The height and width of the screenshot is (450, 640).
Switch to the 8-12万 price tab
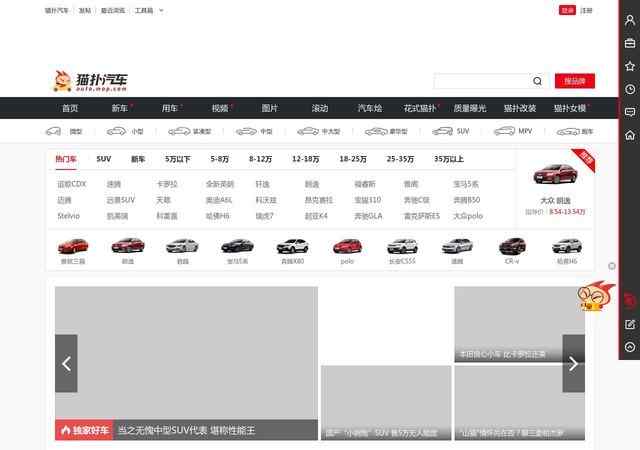(260, 159)
